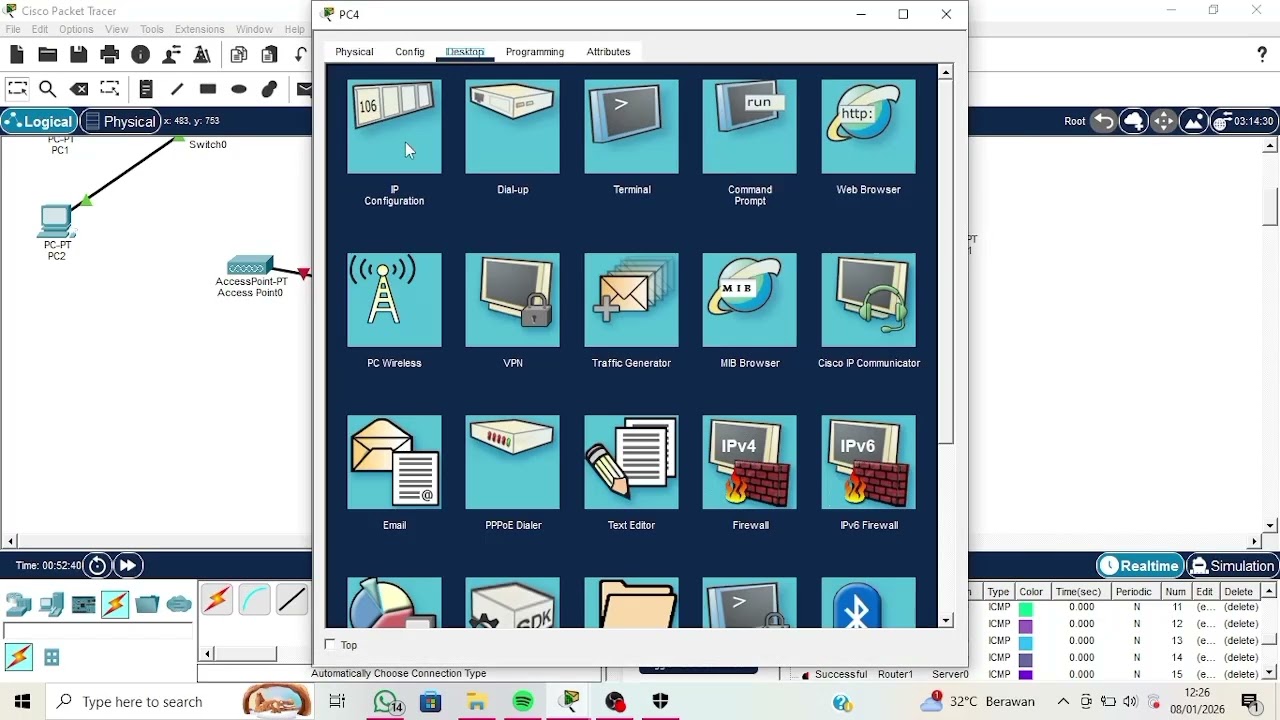Screen dimensions: 1280x720
Task: Open the Extensions menu
Action: [x=199, y=30]
